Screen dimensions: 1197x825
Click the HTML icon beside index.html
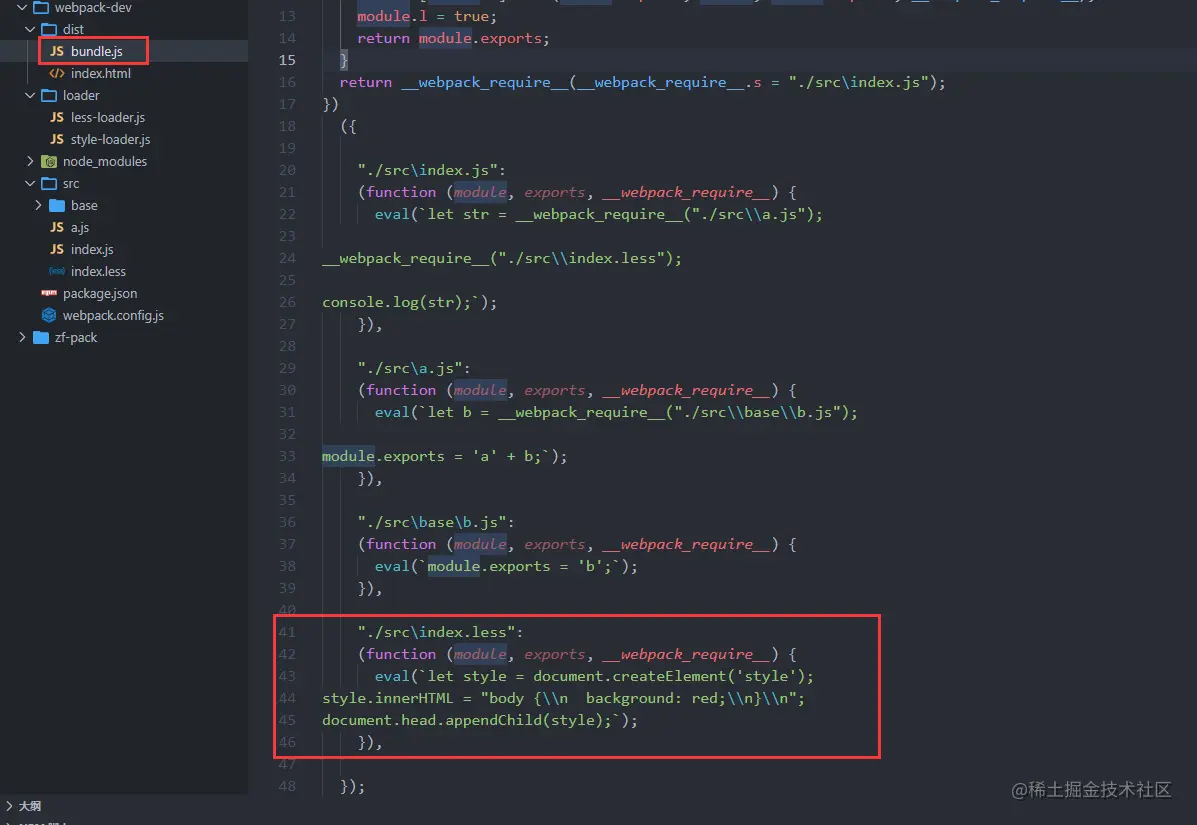coord(56,73)
